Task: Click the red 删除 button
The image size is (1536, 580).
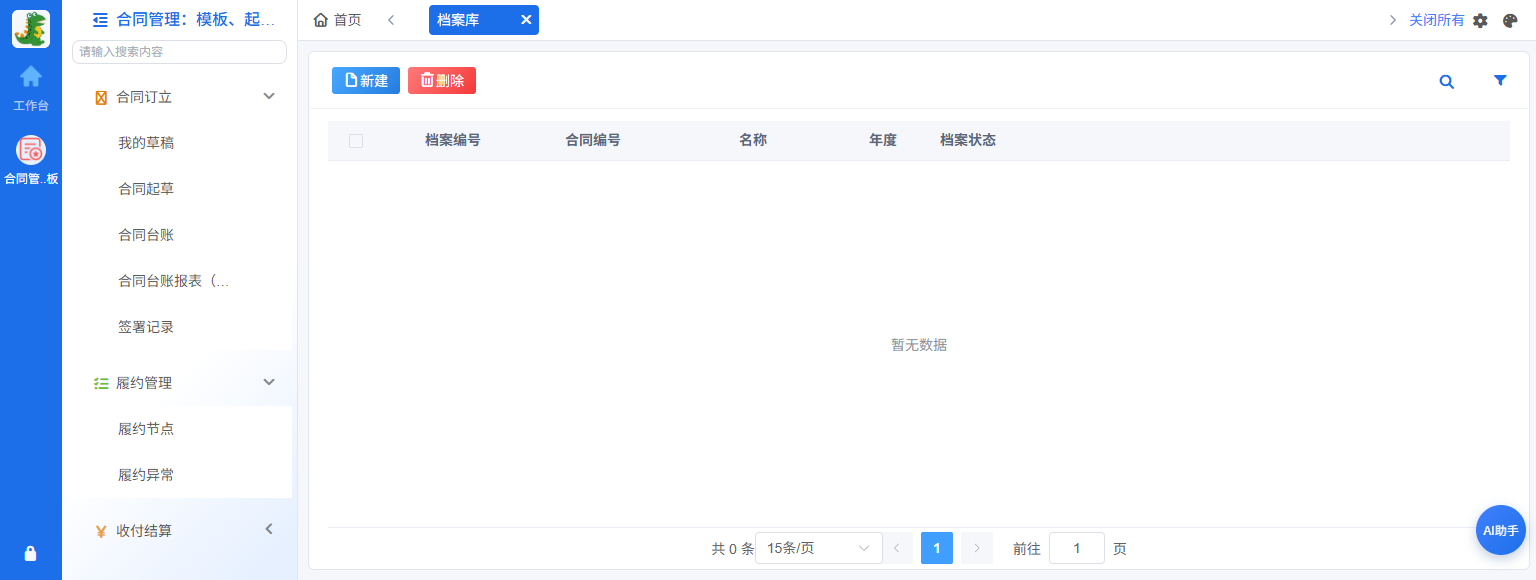Action: pyautogui.click(x=442, y=81)
